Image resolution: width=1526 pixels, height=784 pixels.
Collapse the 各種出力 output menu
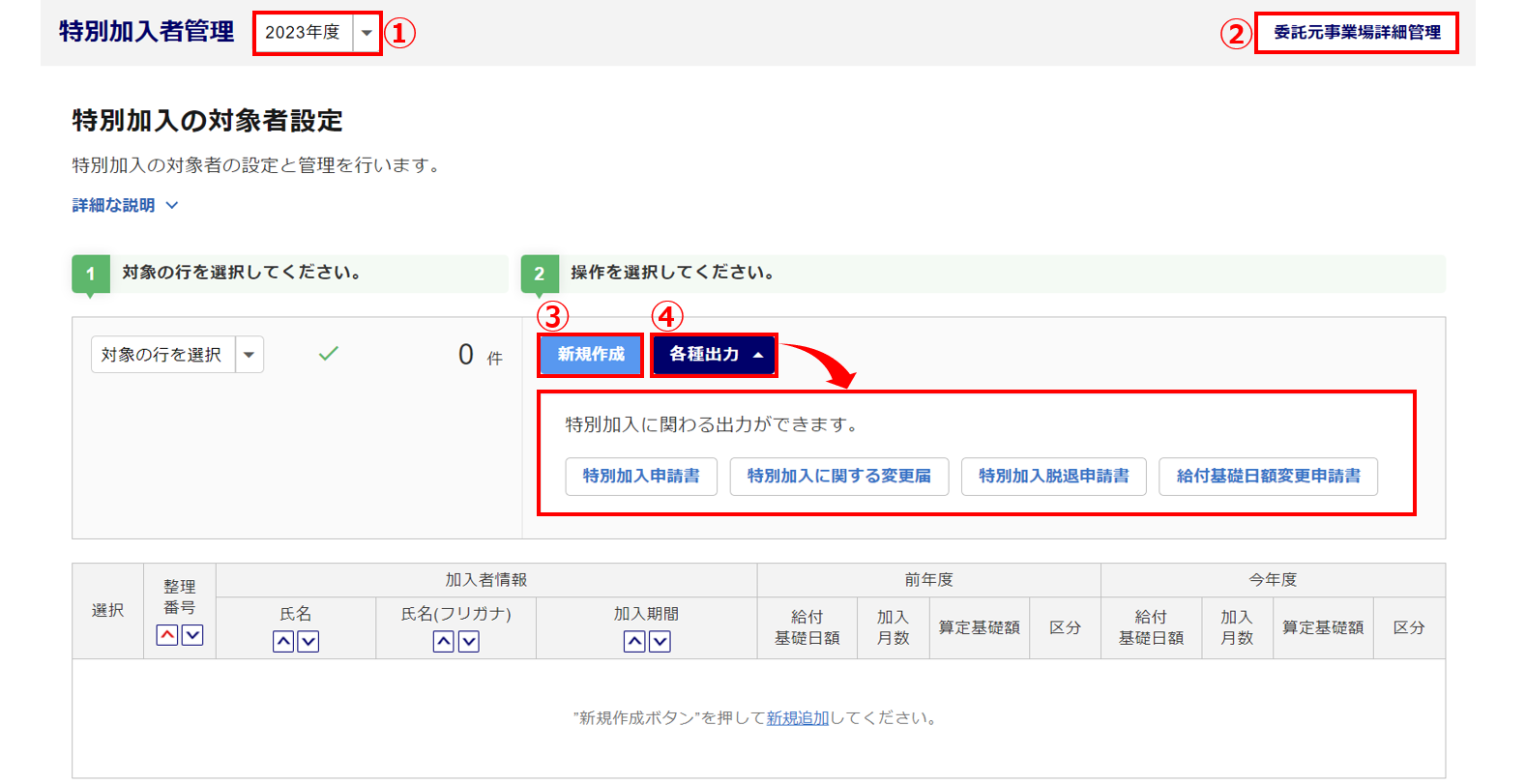715,355
